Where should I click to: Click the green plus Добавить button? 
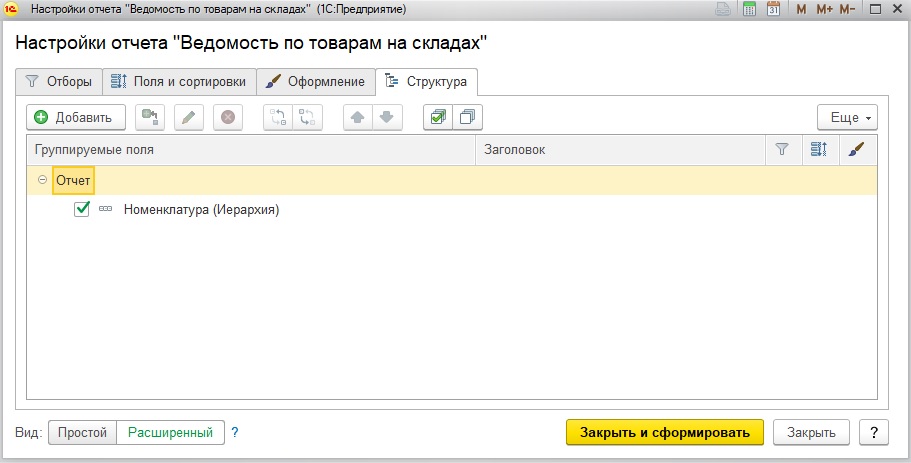coord(76,117)
